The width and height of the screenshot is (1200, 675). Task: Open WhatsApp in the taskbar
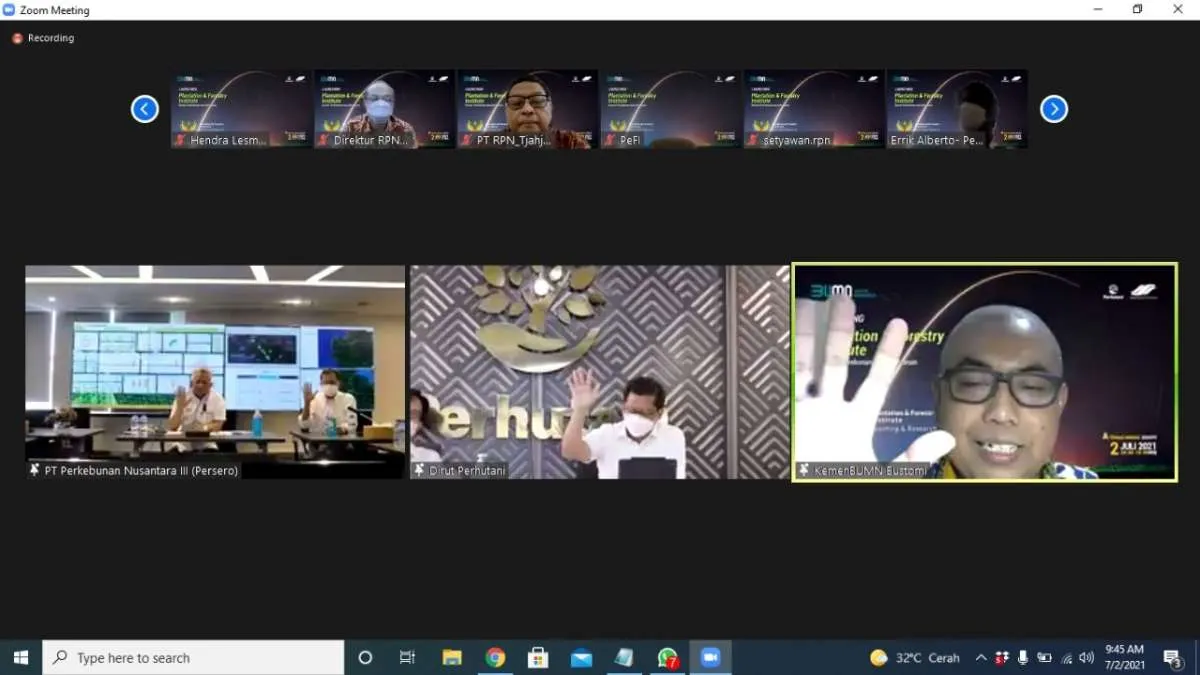667,657
